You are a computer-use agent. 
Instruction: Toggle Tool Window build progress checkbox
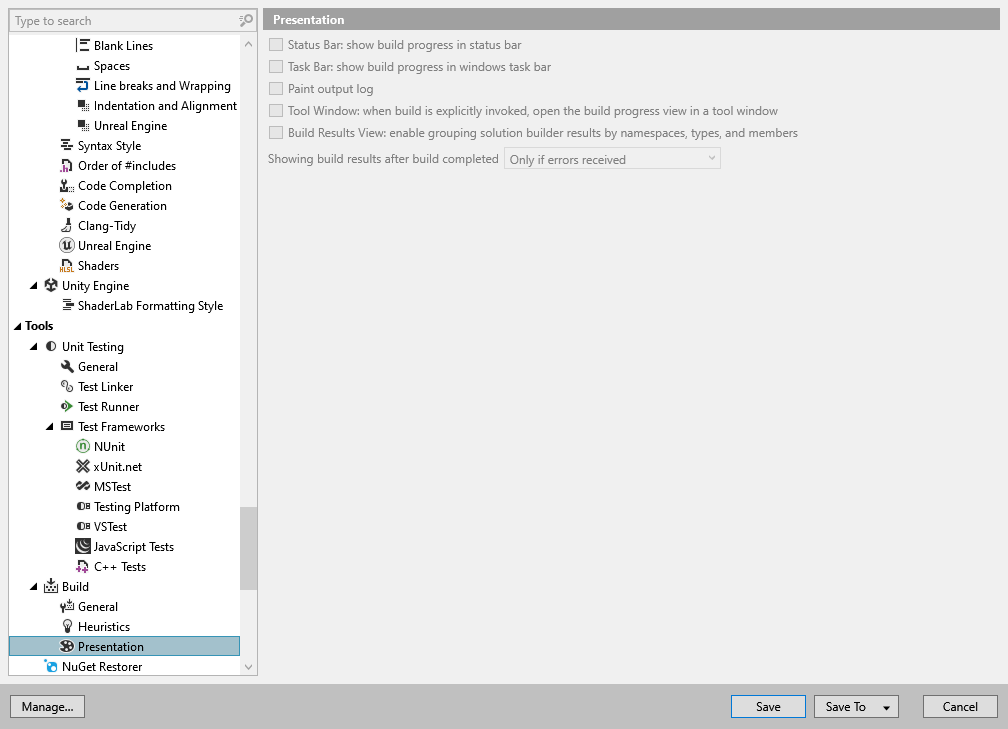click(276, 111)
